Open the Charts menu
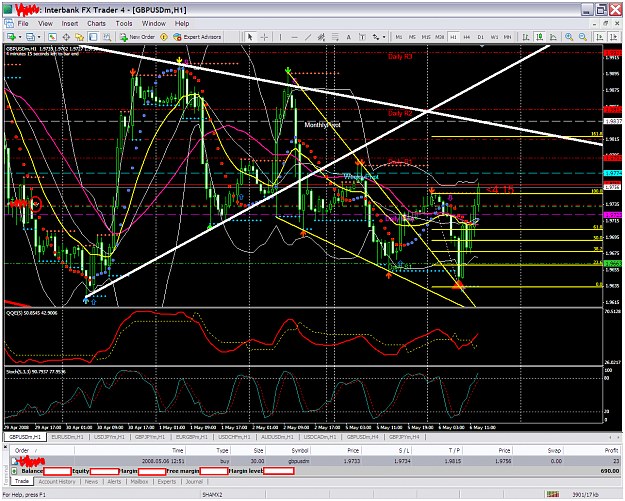Image resolution: width=625 pixels, height=501 pixels. click(96, 24)
